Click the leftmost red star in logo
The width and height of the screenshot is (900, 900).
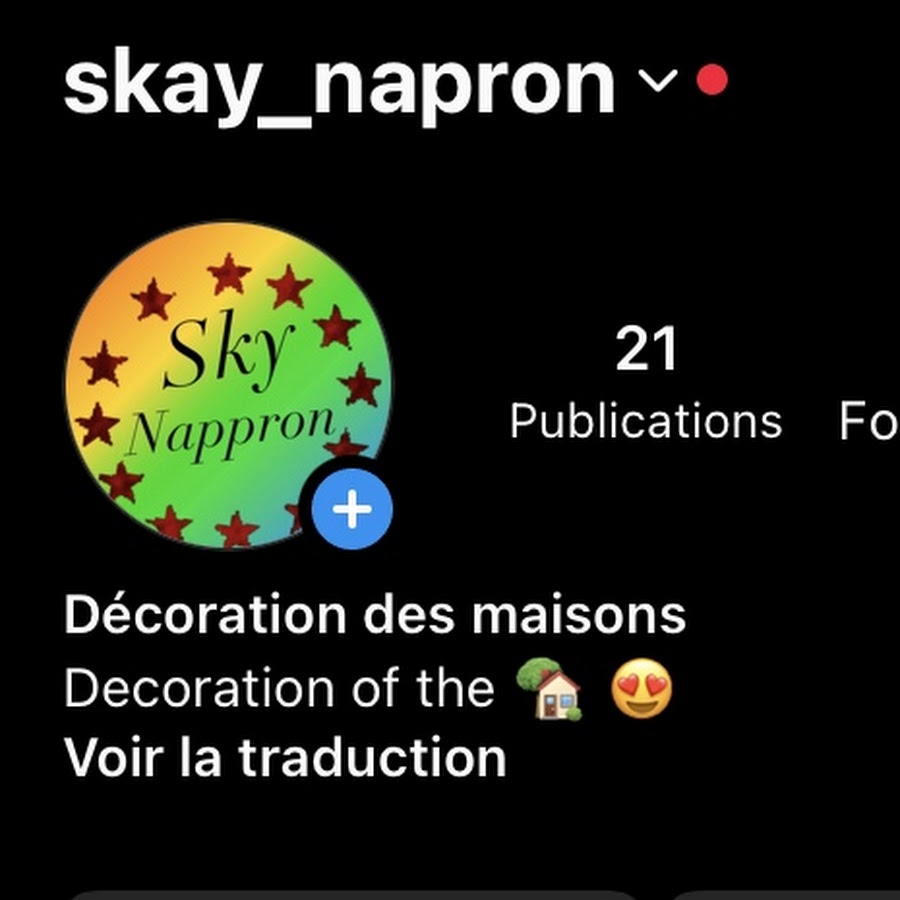tap(98, 425)
